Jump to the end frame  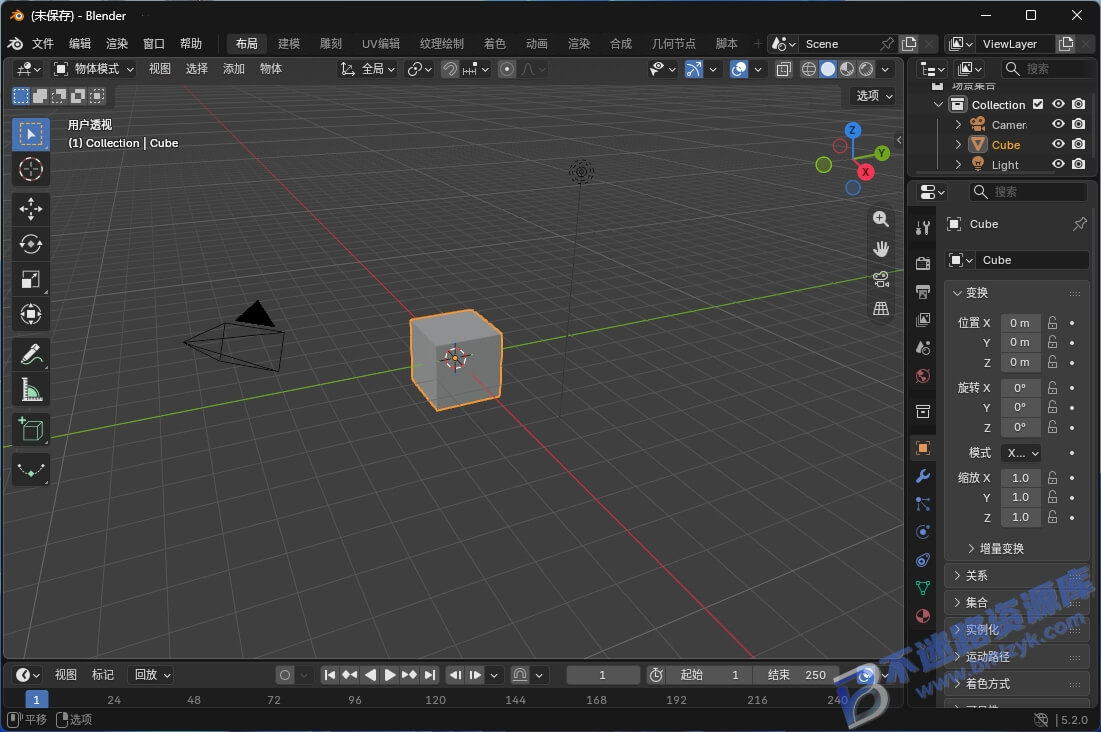coord(430,675)
